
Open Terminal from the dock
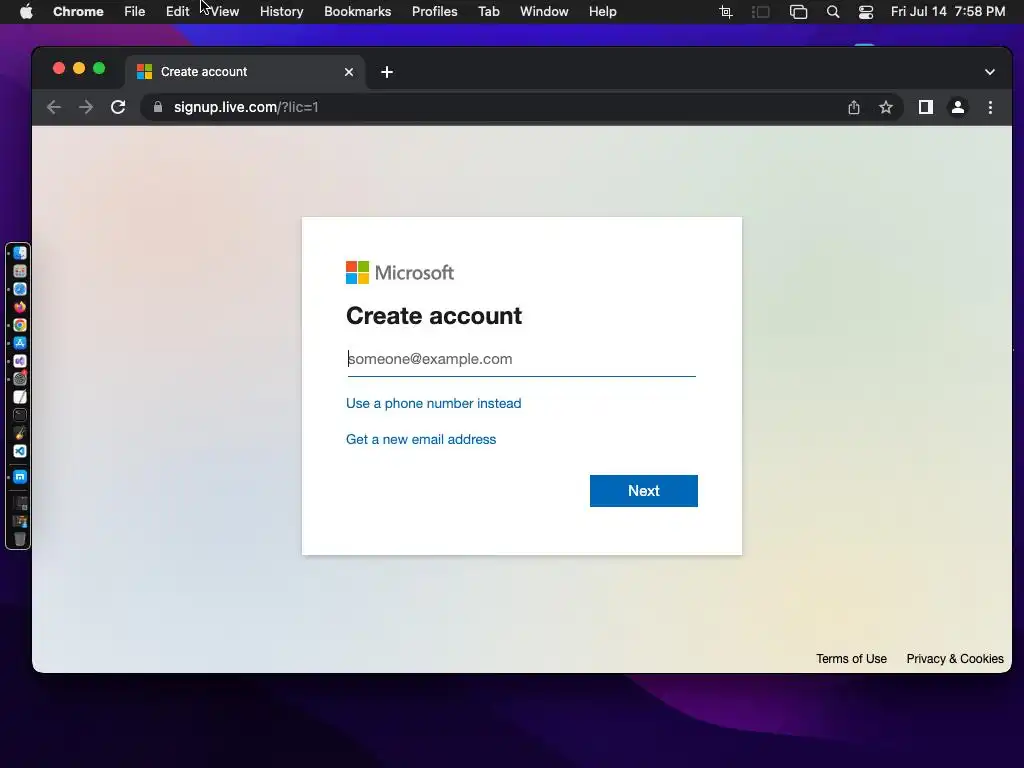click(20, 415)
